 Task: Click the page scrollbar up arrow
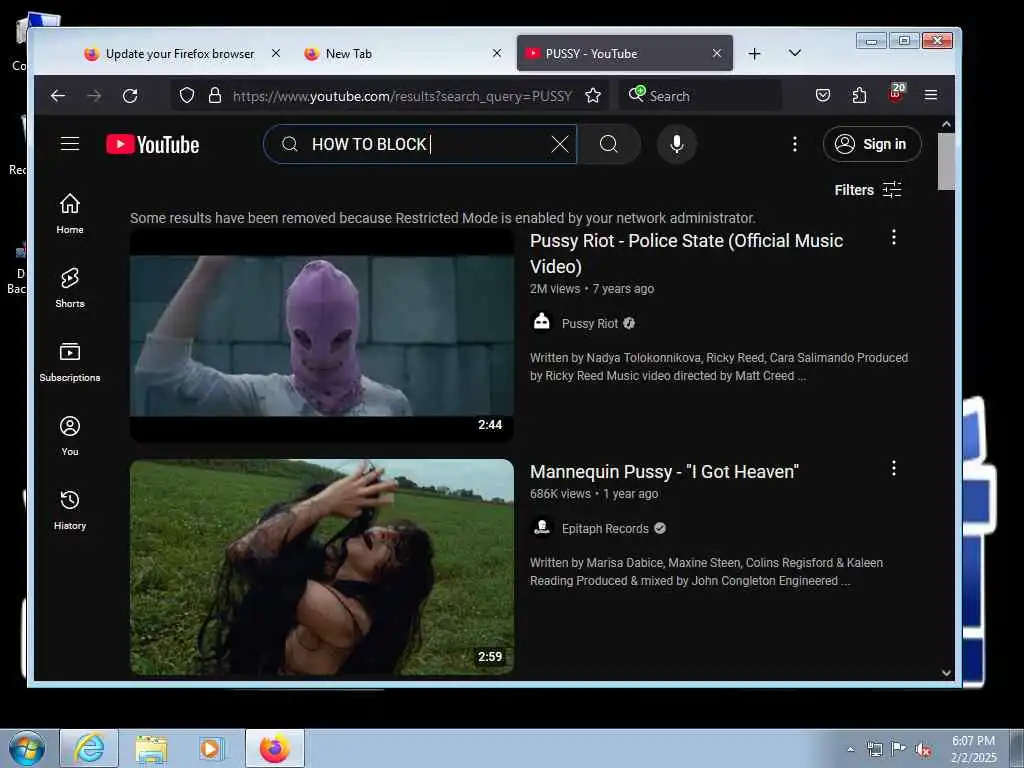pyautogui.click(x=946, y=124)
